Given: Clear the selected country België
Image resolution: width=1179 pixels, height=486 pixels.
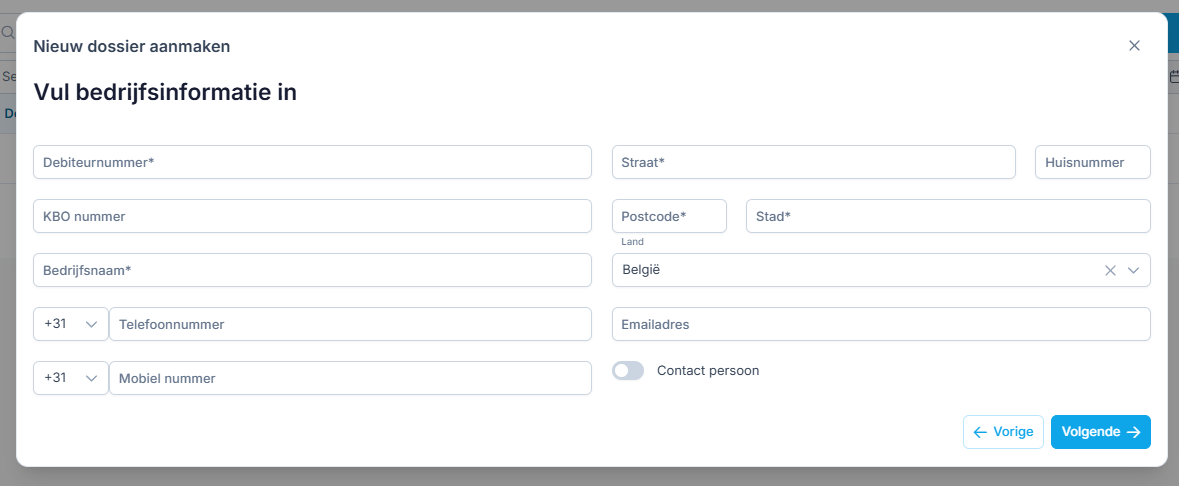Looking at the screenshot, I should click(1110, 270).
